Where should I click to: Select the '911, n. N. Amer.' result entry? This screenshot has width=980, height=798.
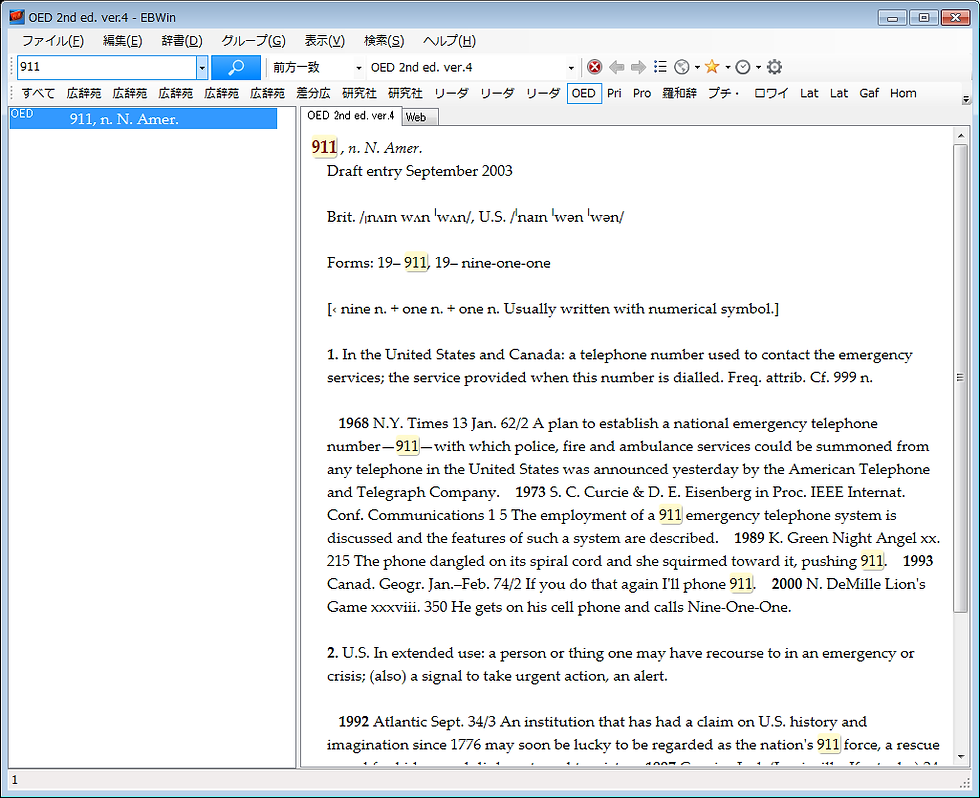[143, 119]
